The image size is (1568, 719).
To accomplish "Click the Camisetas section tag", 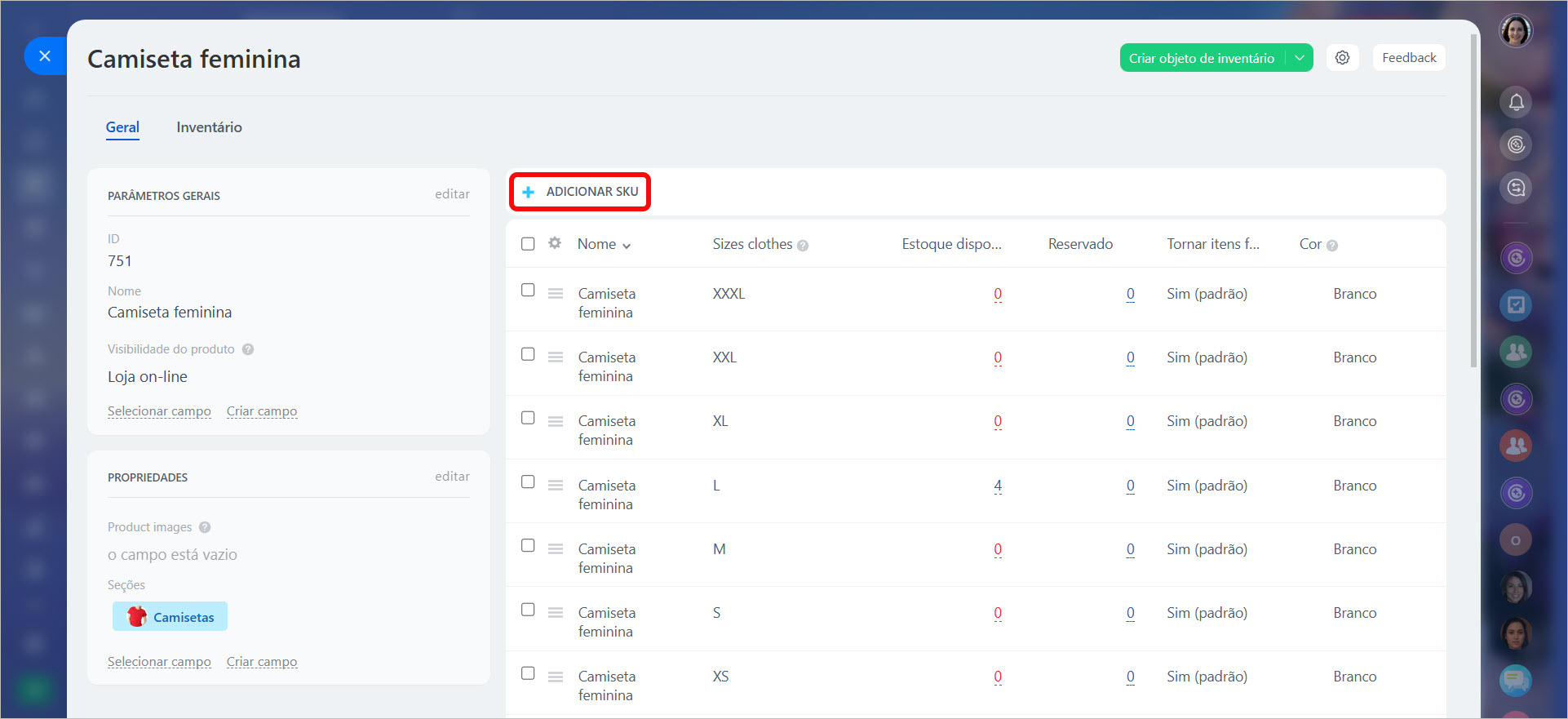I will 170,617.
